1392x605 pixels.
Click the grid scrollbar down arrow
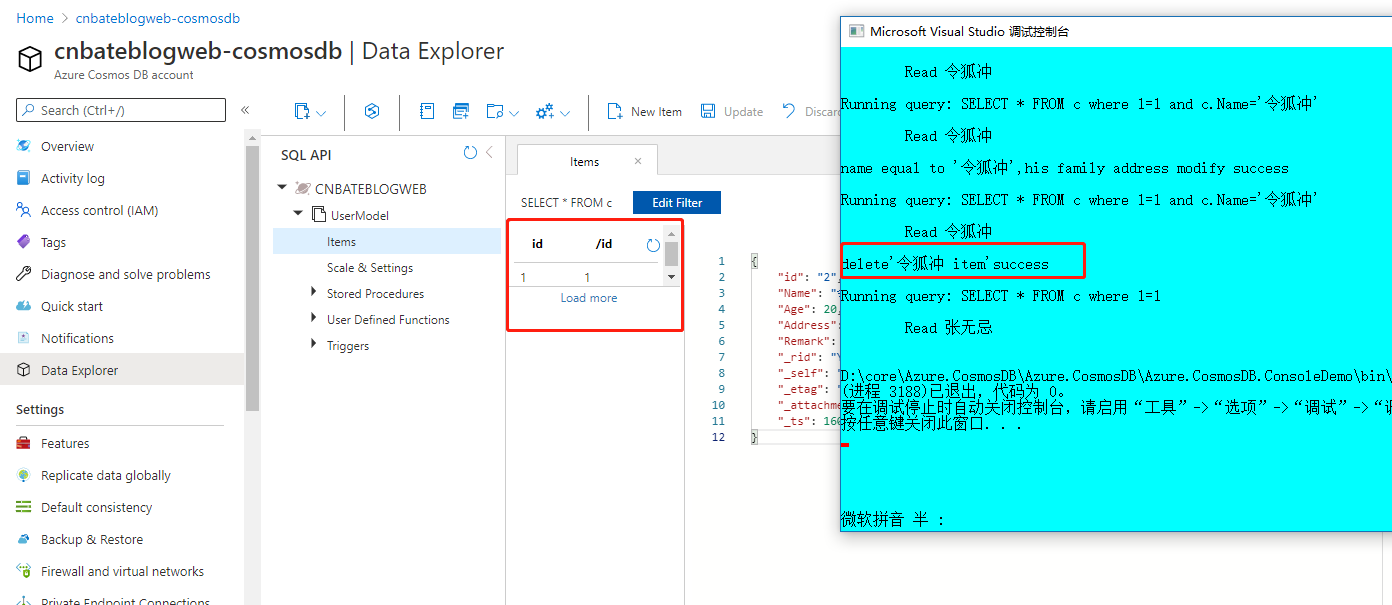point(671,277)
